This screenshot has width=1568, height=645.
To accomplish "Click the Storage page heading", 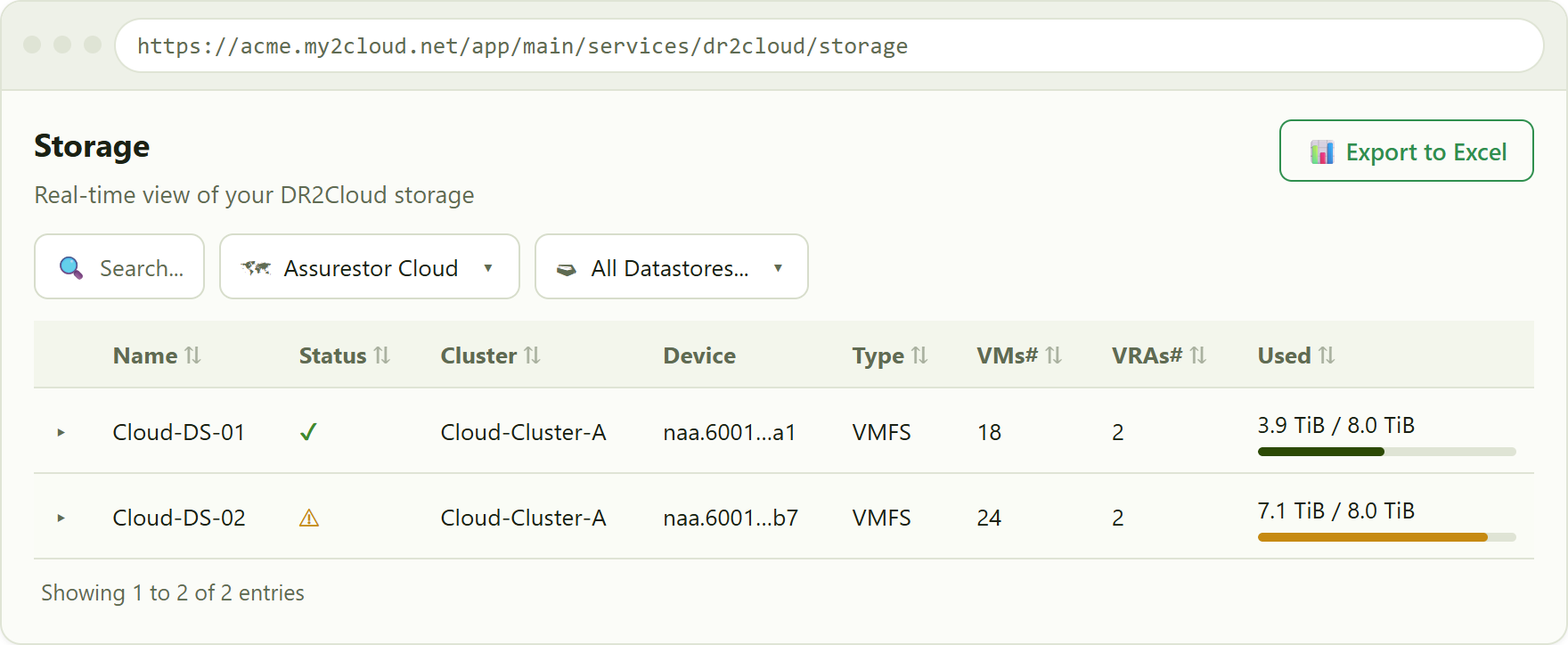I will [92, 146].
